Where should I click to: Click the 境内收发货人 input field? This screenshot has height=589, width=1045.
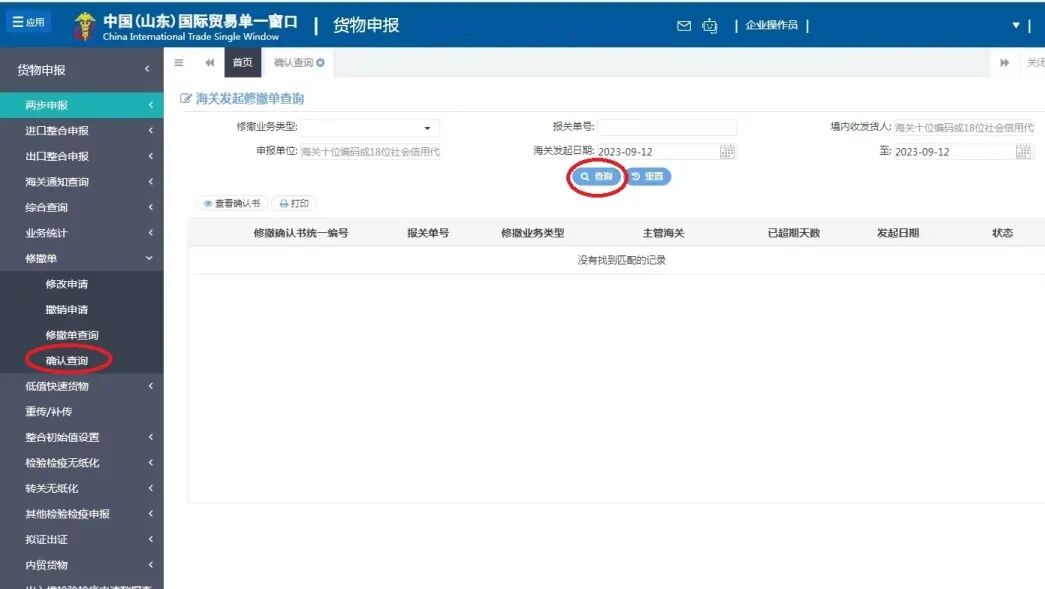pos(964,127)
